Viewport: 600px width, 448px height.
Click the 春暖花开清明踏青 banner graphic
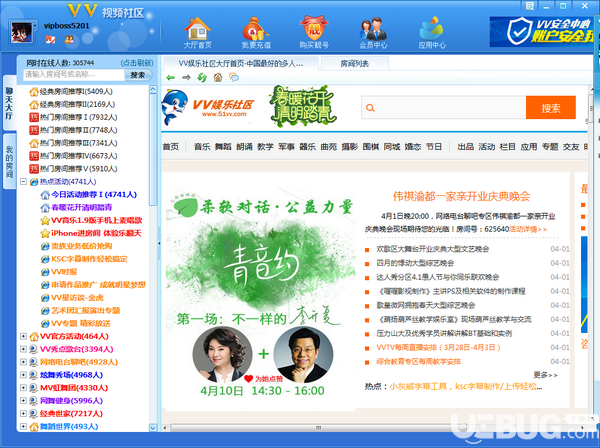(302, 106)
